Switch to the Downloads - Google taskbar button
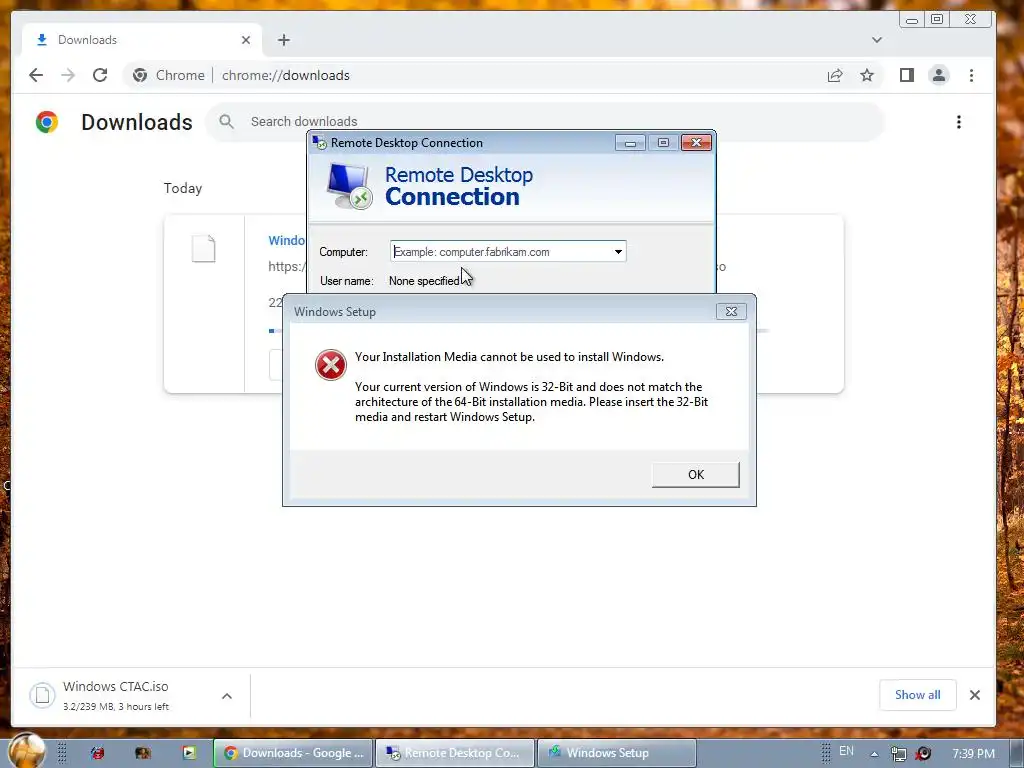The image size is (1024, 768). pos(293,753)
